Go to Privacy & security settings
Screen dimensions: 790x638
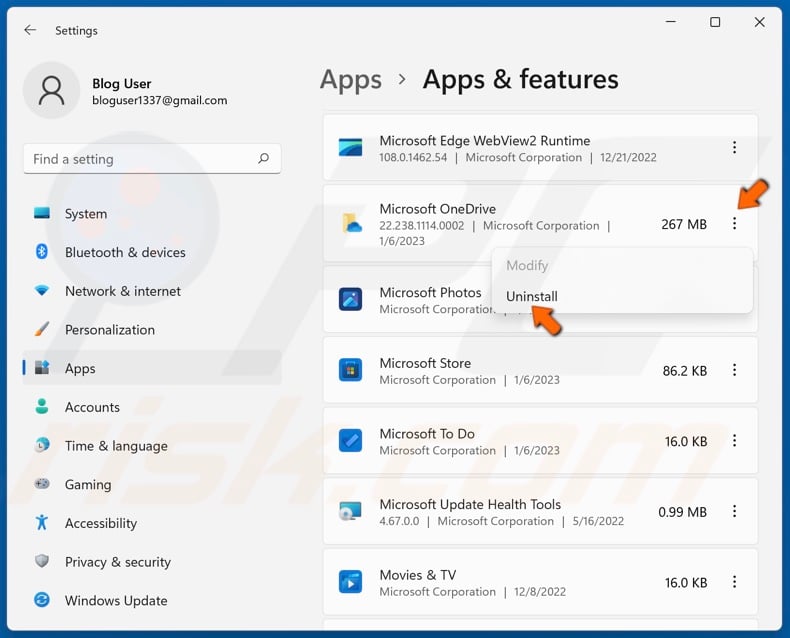point(152,561)
